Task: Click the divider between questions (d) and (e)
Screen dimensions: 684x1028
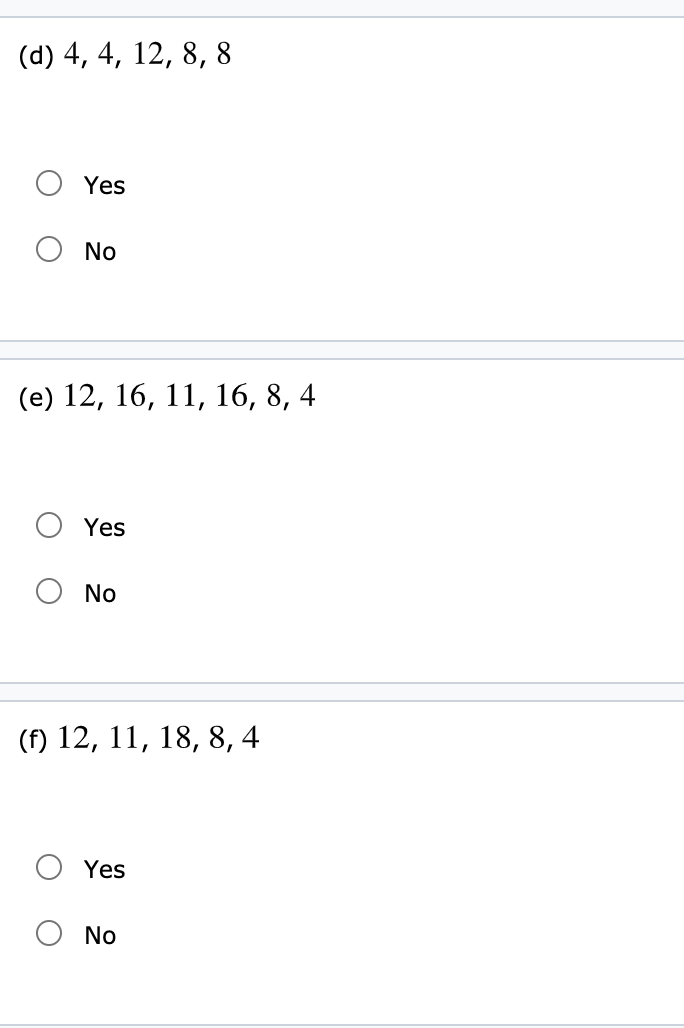Action: tap(342, 349)
